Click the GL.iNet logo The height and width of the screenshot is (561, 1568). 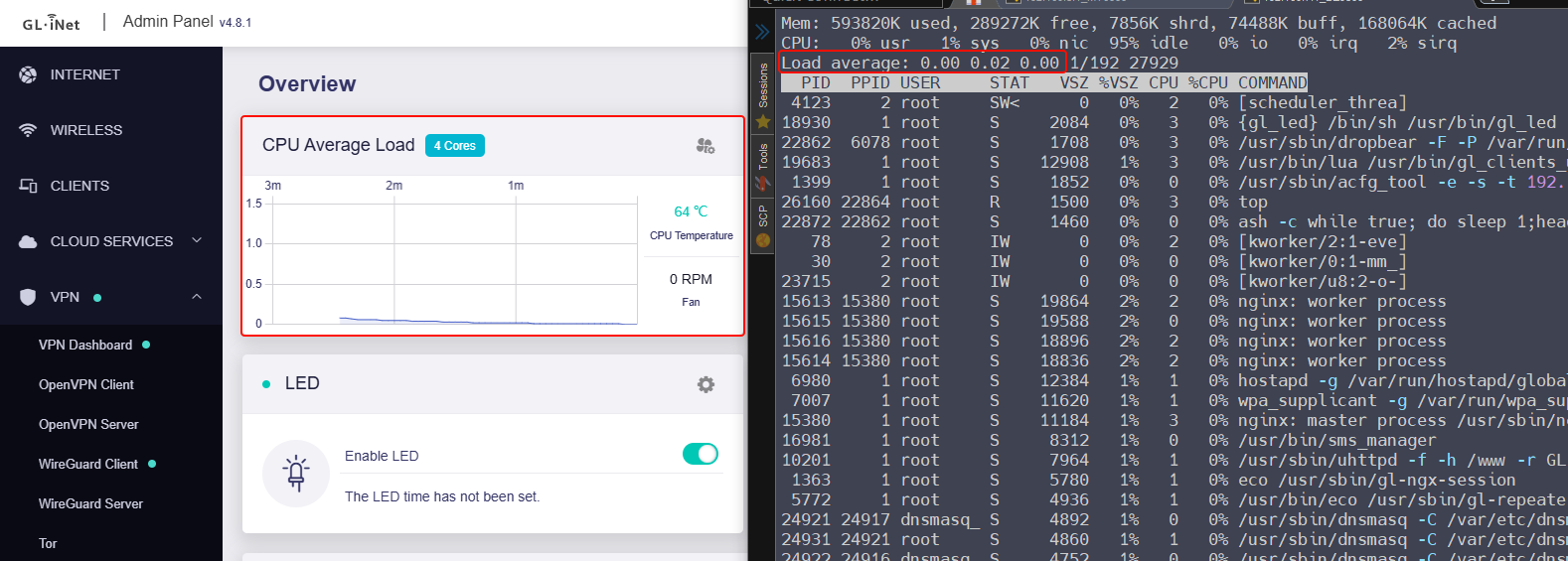click(52, 23)
